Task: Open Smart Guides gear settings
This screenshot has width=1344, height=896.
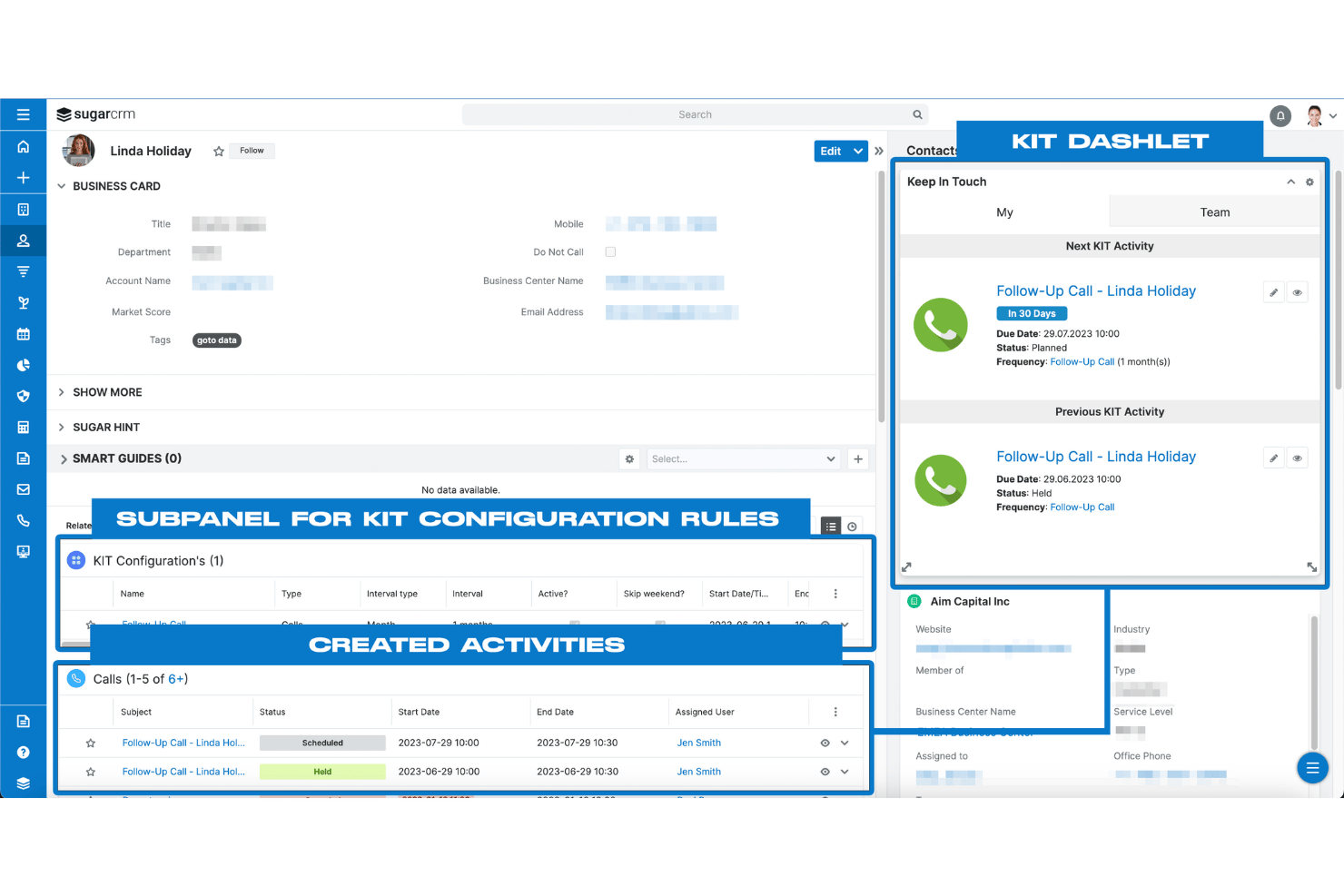Action: click(x=629, y=459)
